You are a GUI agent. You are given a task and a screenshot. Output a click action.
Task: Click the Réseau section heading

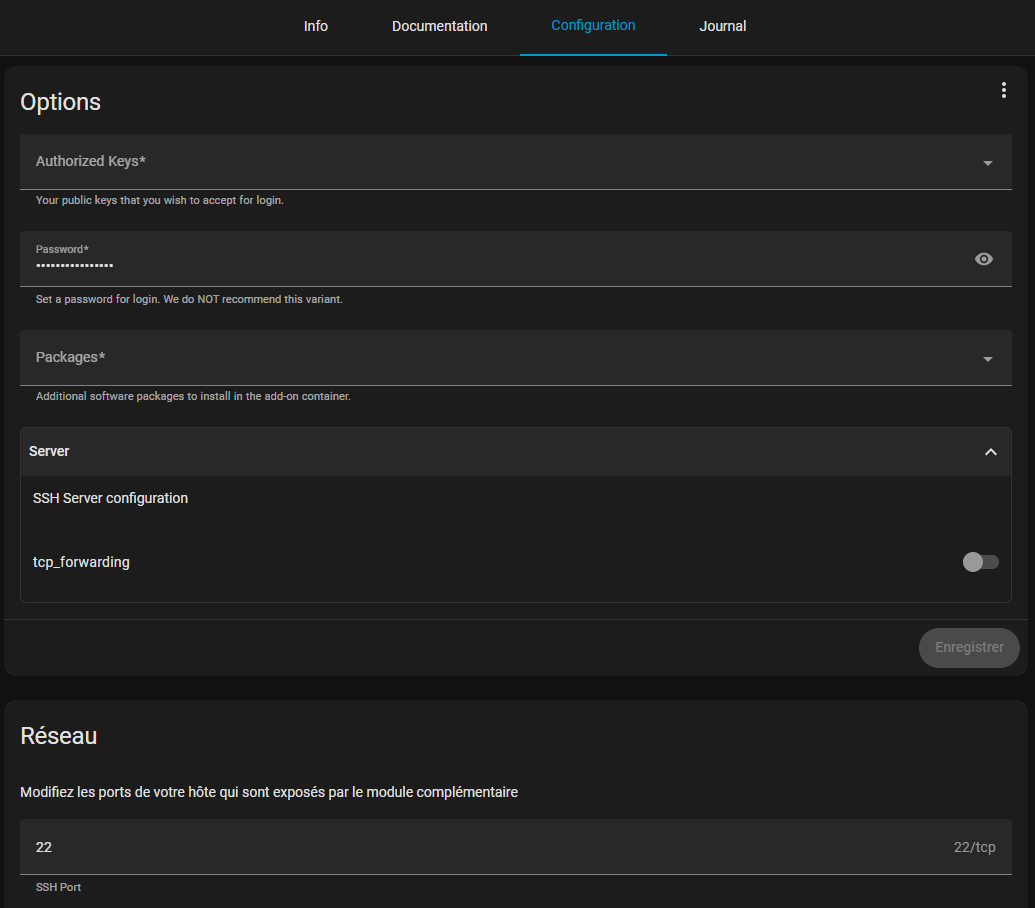[x=59, y=736]
